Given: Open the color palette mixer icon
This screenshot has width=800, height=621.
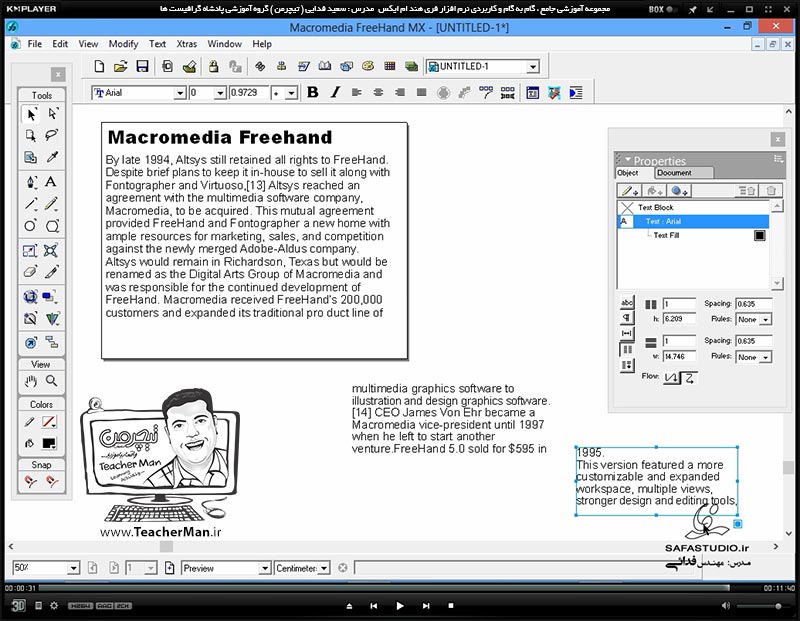Looking at the screenshot, I should (368, 66).
